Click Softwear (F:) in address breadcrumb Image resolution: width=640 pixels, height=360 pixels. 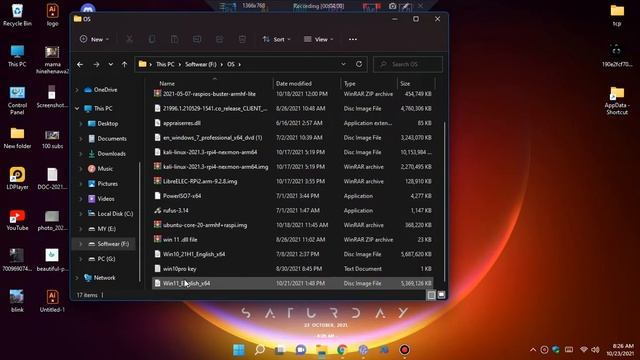click(200, 64)
